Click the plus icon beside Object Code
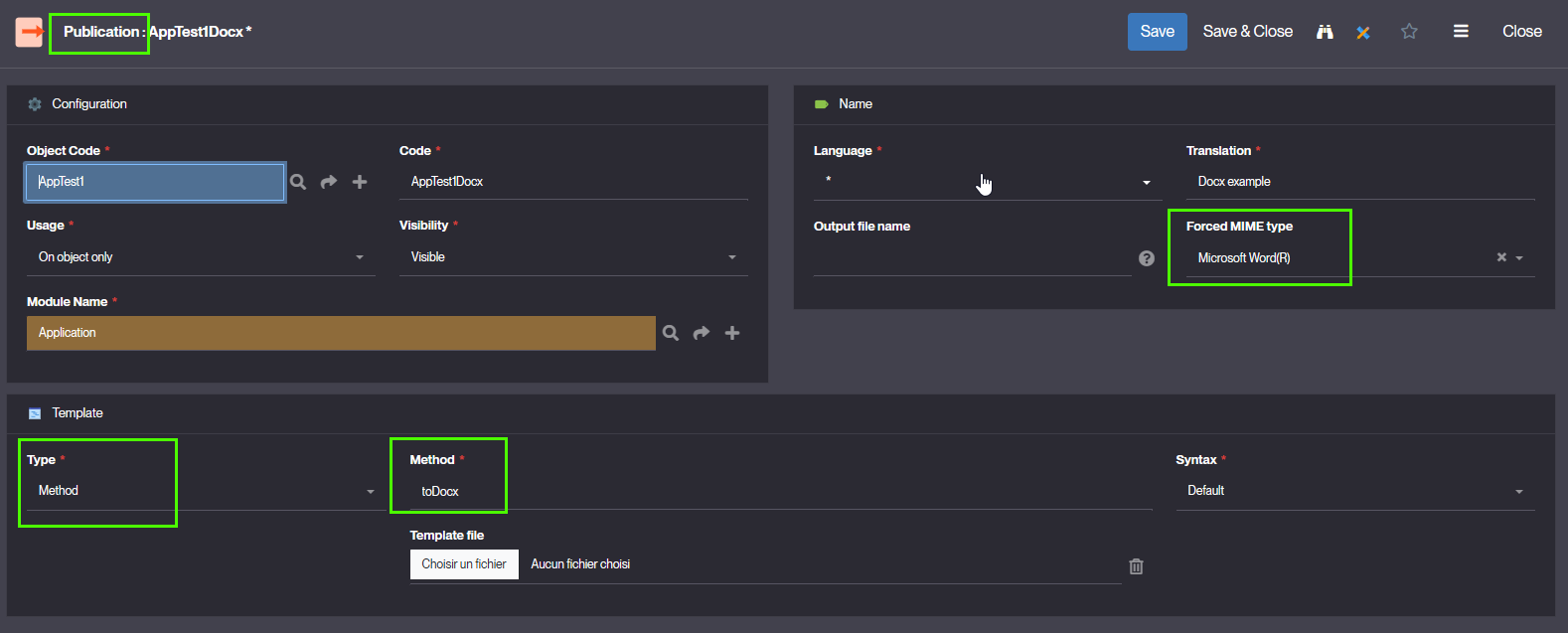The width and height of the screenshot is (1568, 633). 360,182
